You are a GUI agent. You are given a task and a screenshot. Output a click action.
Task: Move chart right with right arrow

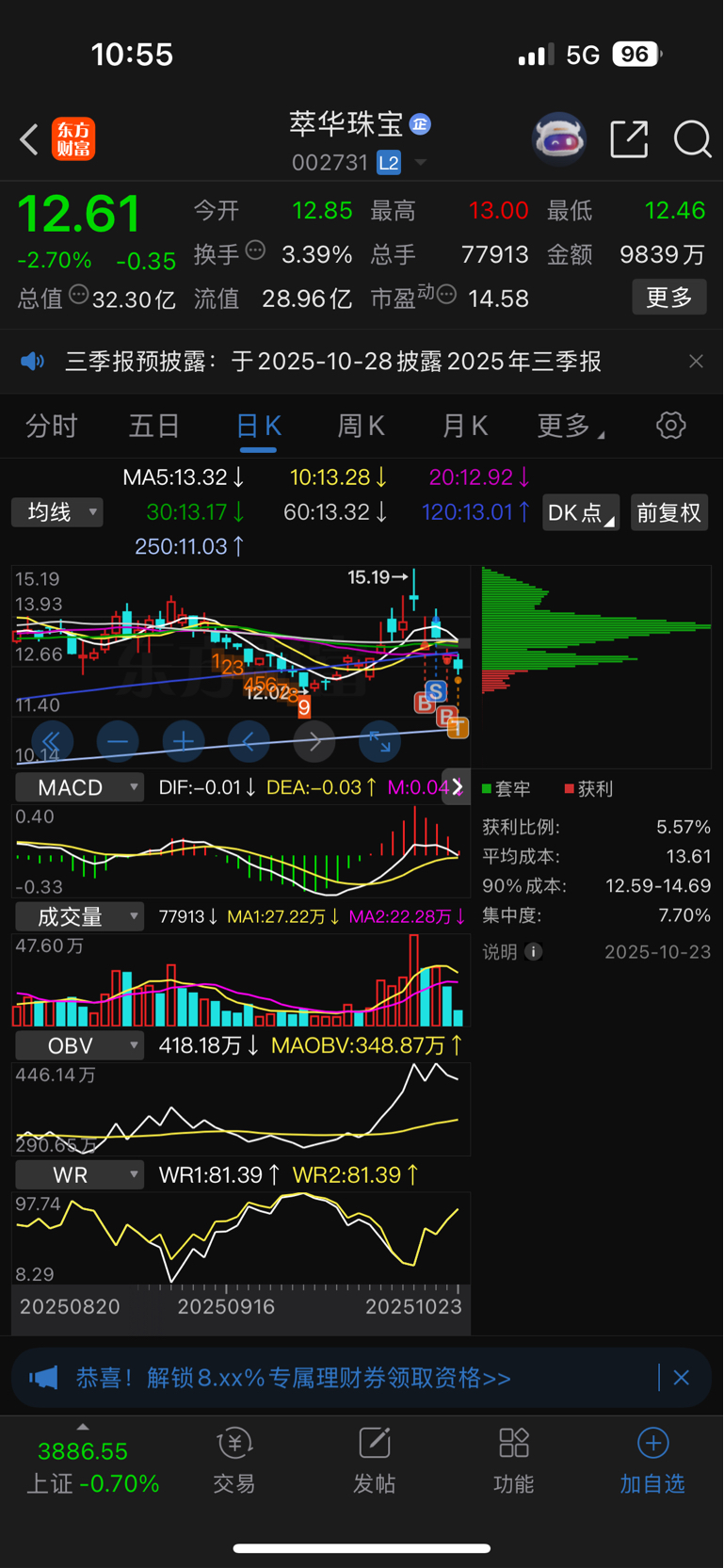pyautogui.click(x=315, y=742)
